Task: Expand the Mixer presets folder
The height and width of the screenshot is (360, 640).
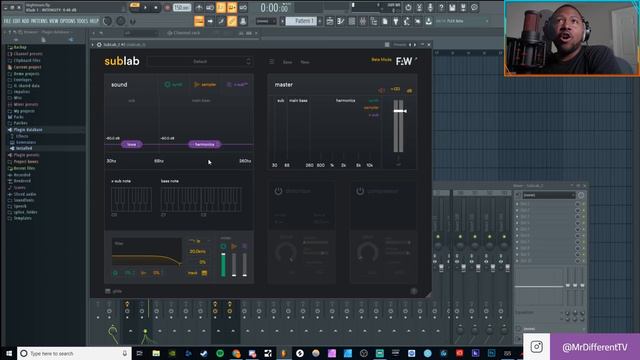Action: pos(23,104)
